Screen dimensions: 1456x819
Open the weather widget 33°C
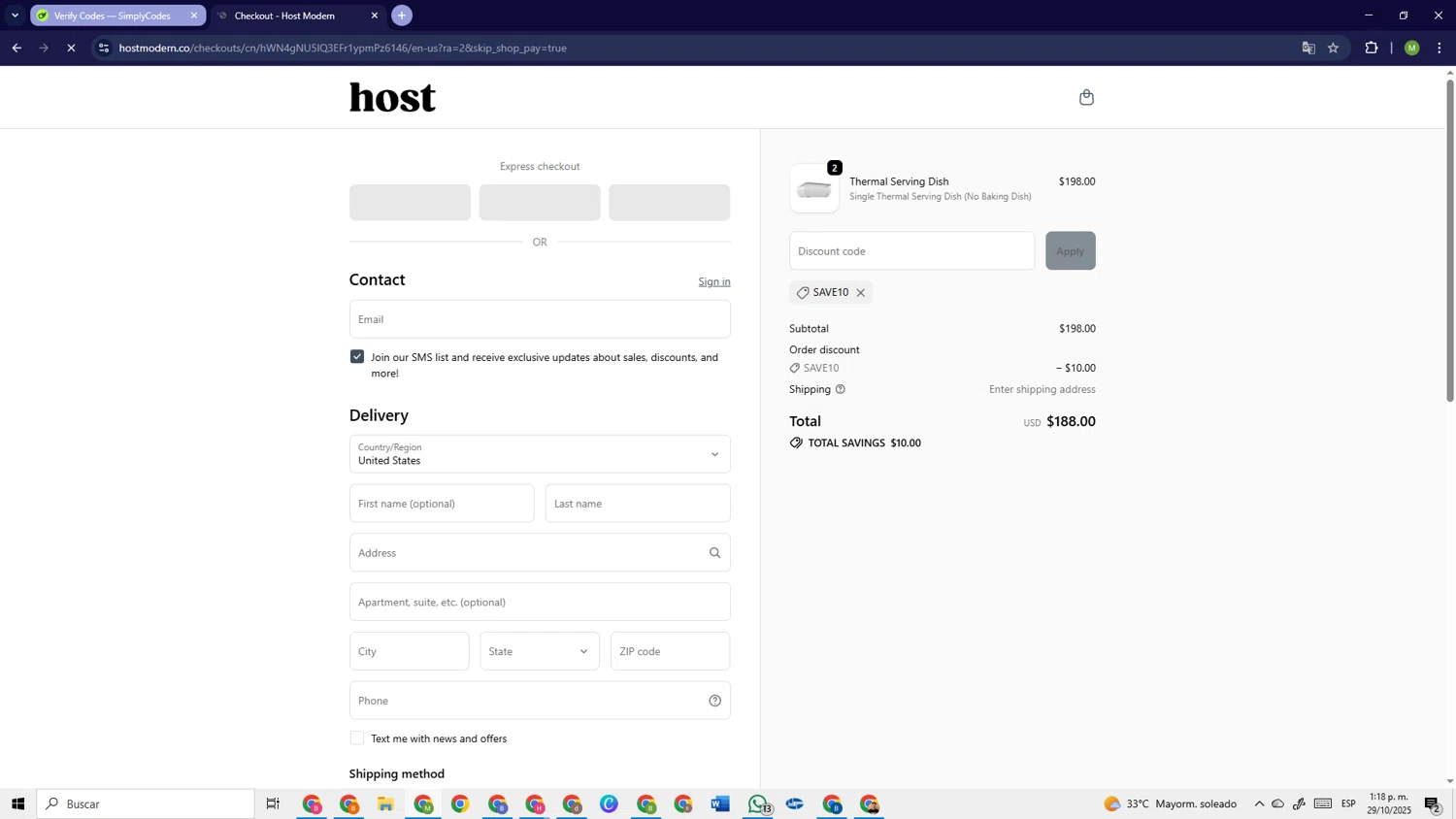point(1171,803)
